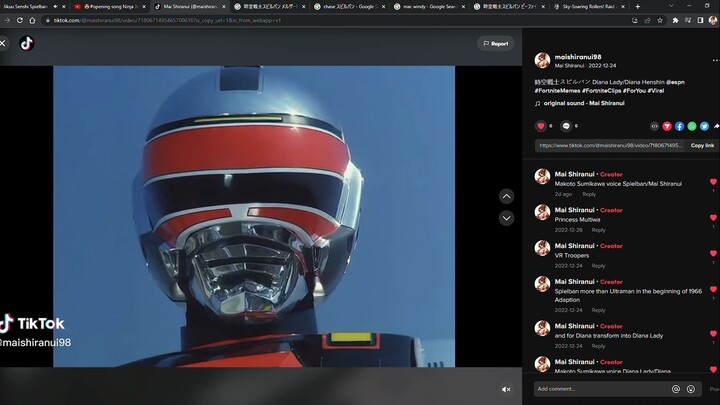720x405 pixels.
Task: Click the media control icon in toolbar
Action: click(x=688, y=20)
